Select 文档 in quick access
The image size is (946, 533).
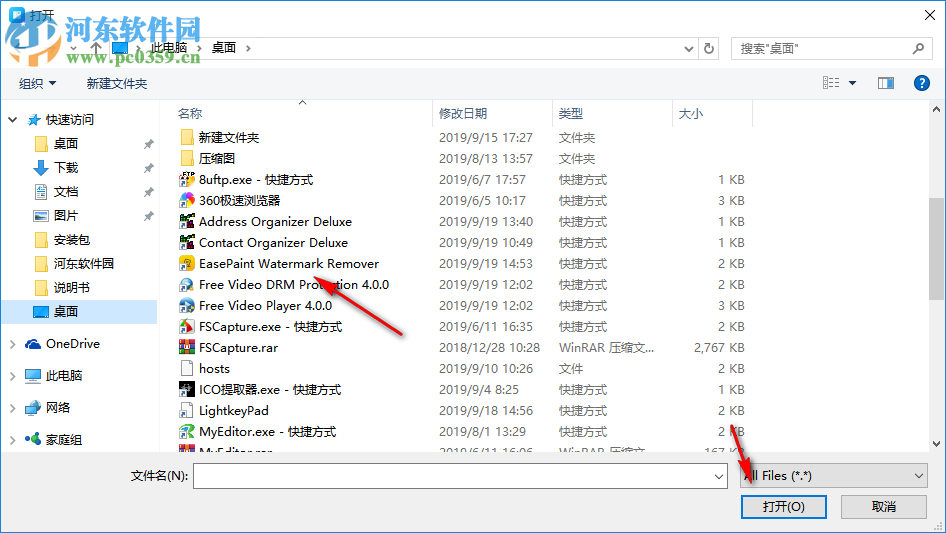click(x=66, y=192)
